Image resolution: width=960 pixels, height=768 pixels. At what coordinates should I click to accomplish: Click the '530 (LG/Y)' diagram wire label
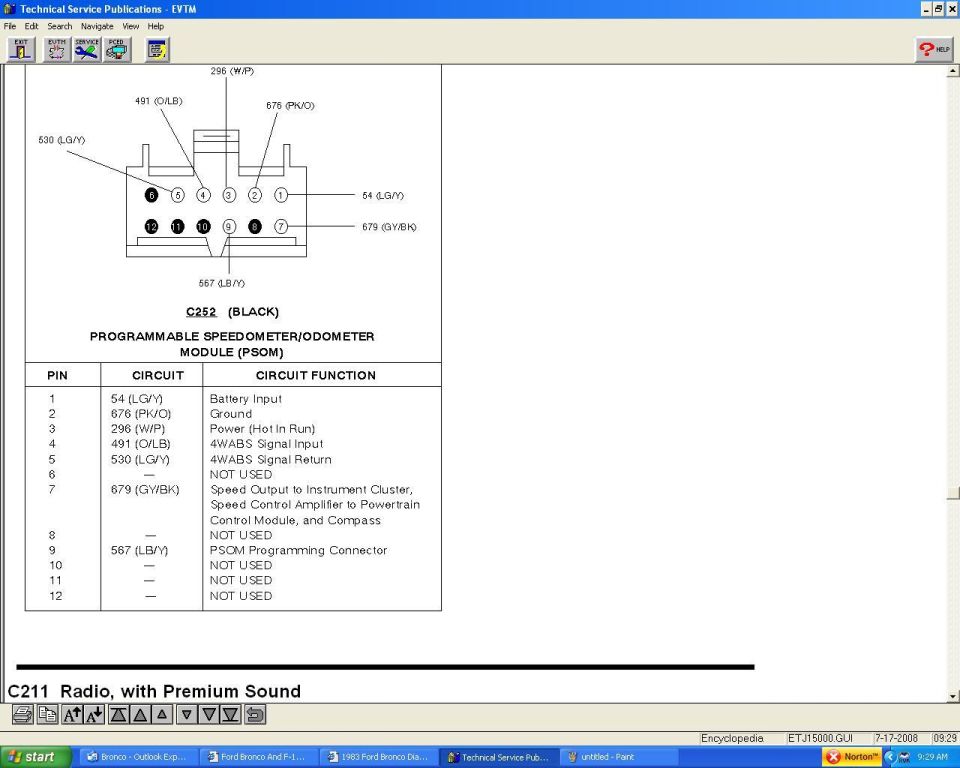coord(62,140)
